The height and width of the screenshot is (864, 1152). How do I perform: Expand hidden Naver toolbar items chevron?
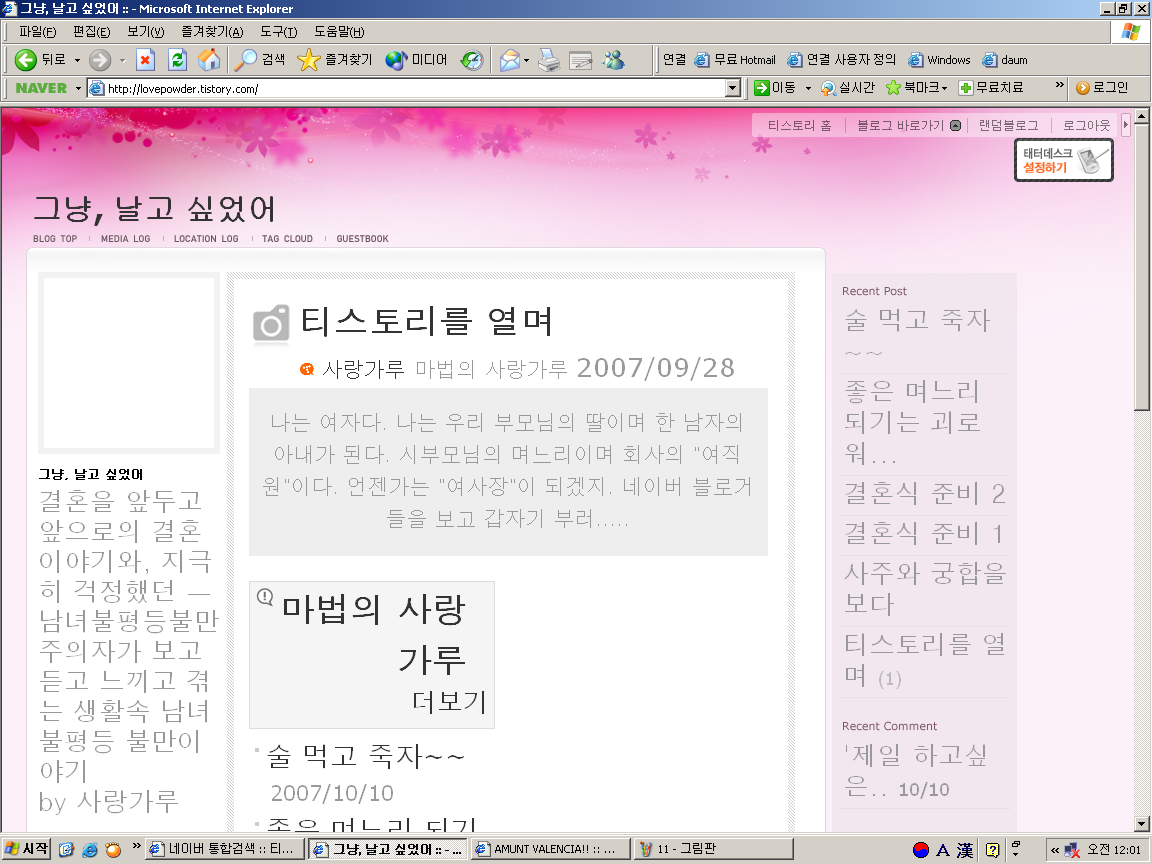click(x=1059, y=85)
